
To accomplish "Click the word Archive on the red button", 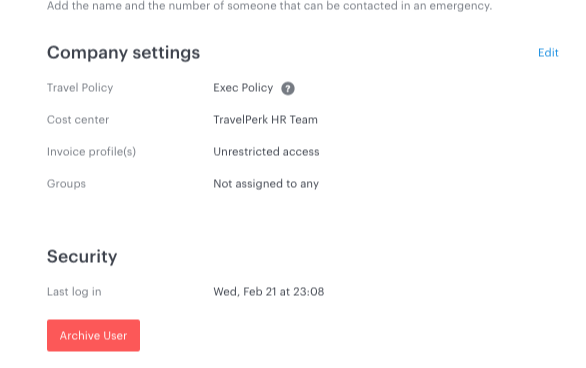I will (80, 335).
